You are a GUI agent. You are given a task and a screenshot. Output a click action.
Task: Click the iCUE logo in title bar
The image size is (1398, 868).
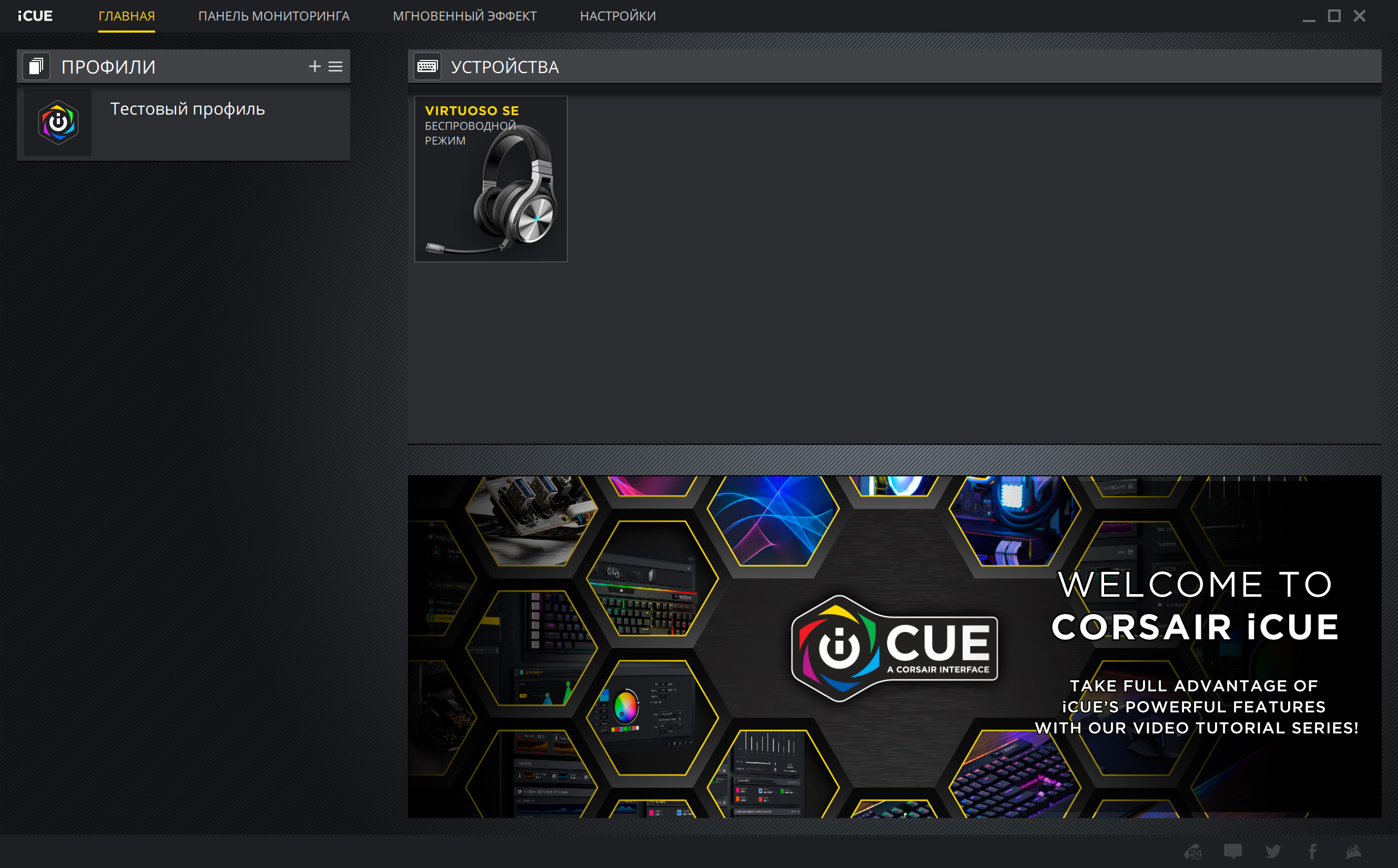[x=35, y=16]
